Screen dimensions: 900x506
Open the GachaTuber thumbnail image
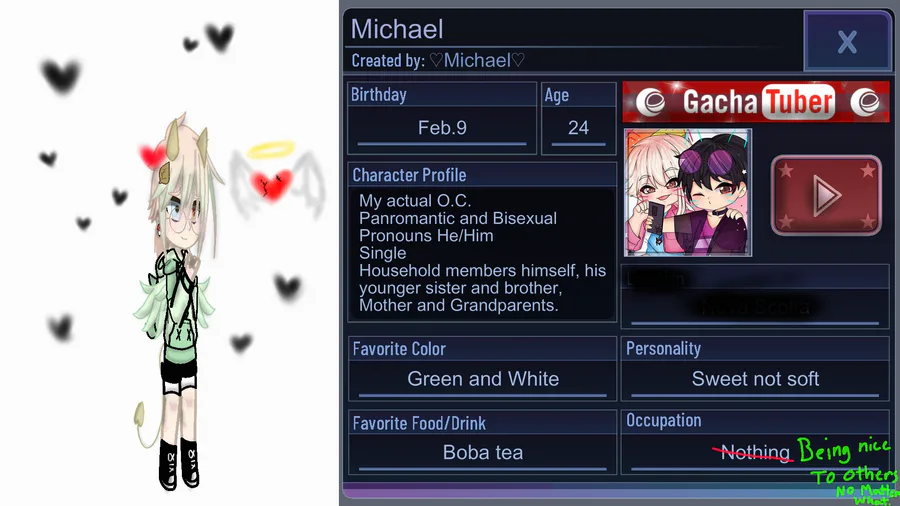click(x=688, y=192)
